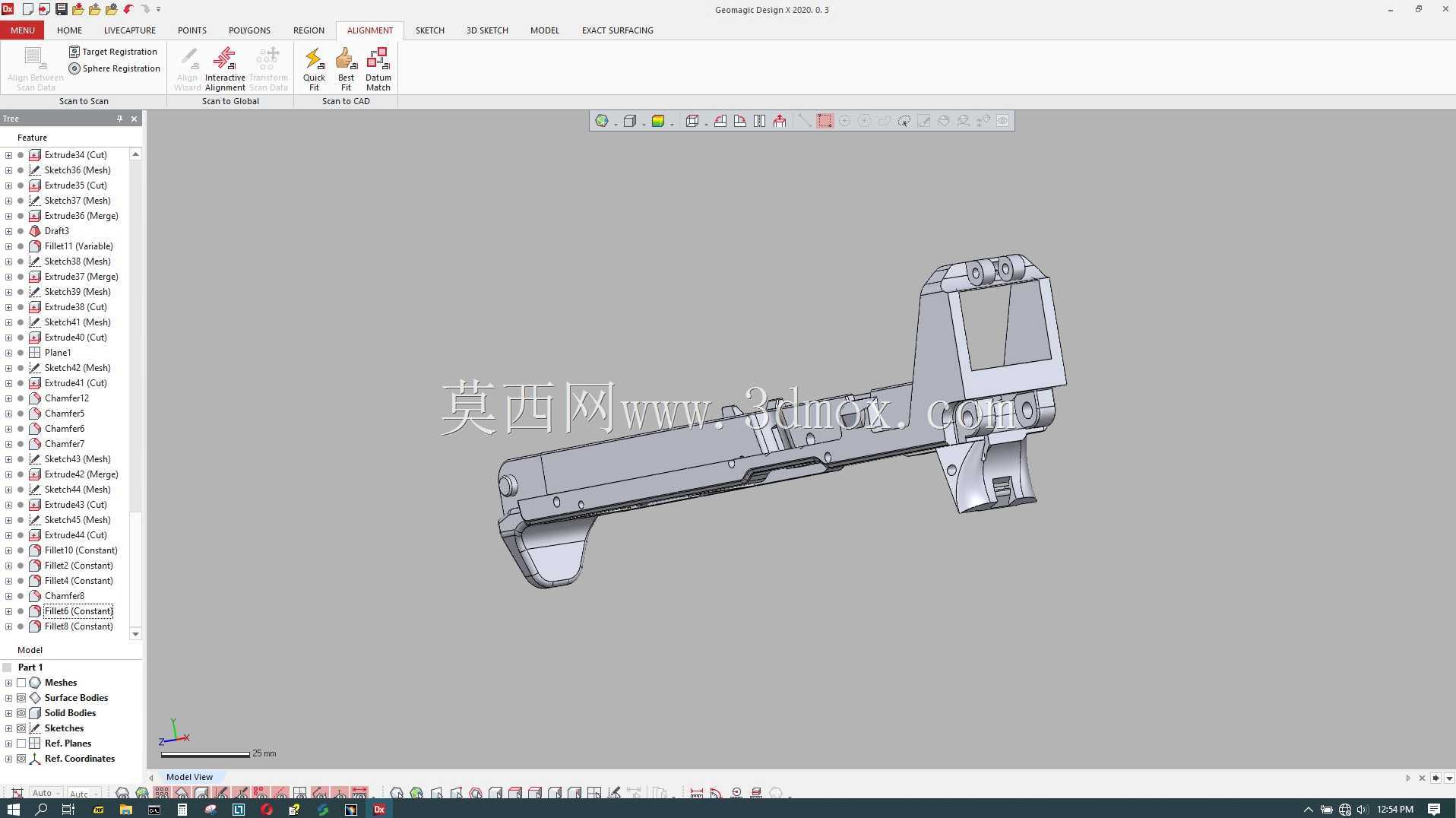Toggle visibility dot for Plane1
This screenshot has height=818, width=1456.
21,353
